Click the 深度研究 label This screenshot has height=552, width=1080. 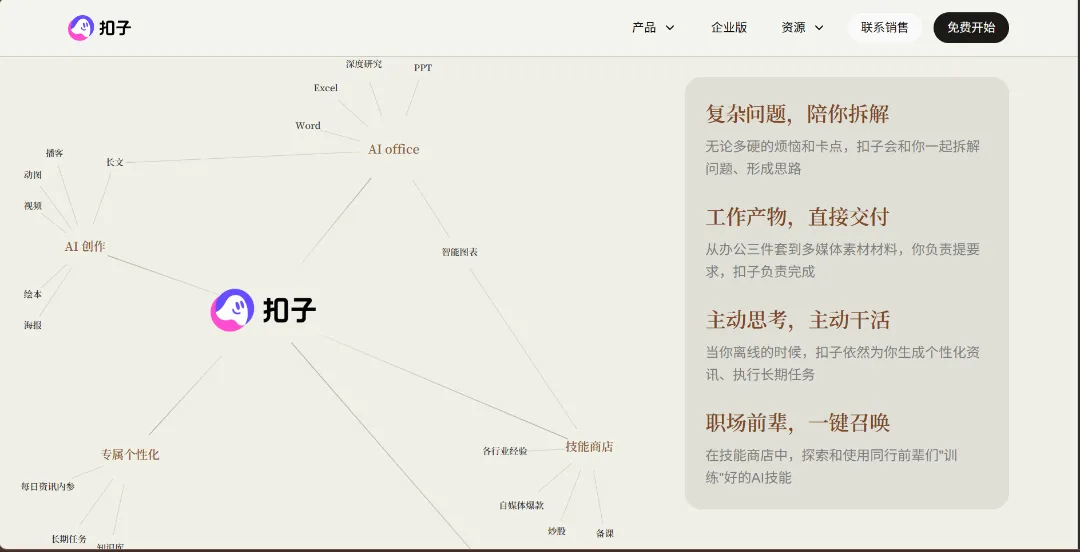point(364,64)
